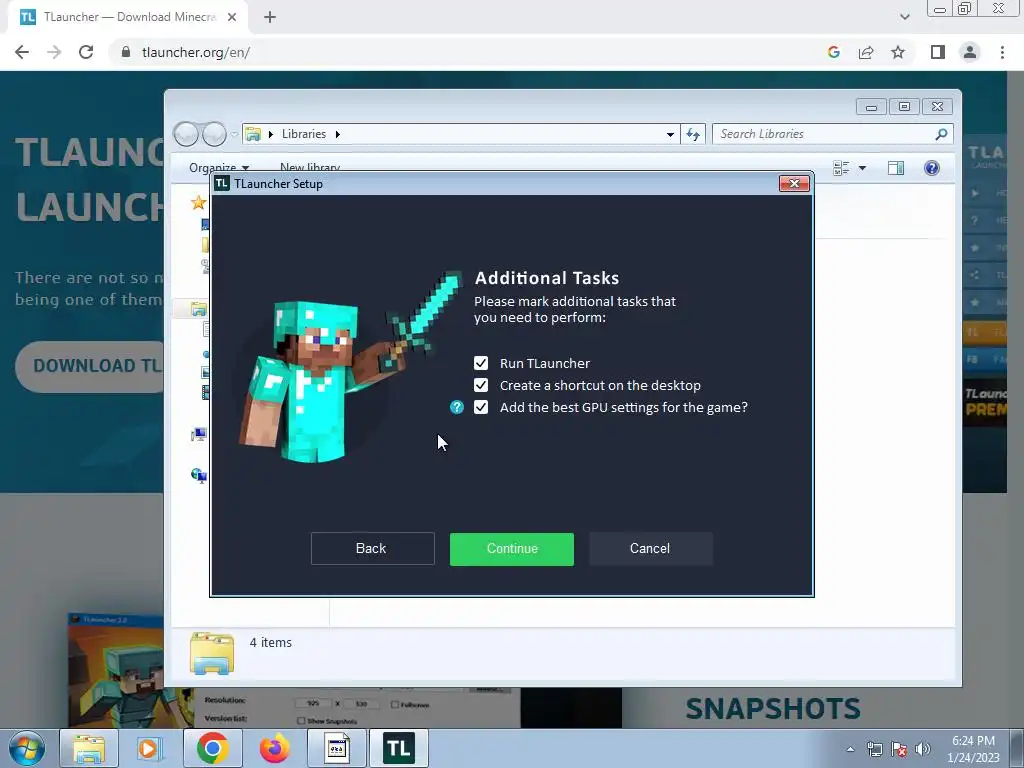Click the TLauncher screenshot thumbnail on webpage
This screenshot has width=1024, height=768.
(x=116, y=670)
